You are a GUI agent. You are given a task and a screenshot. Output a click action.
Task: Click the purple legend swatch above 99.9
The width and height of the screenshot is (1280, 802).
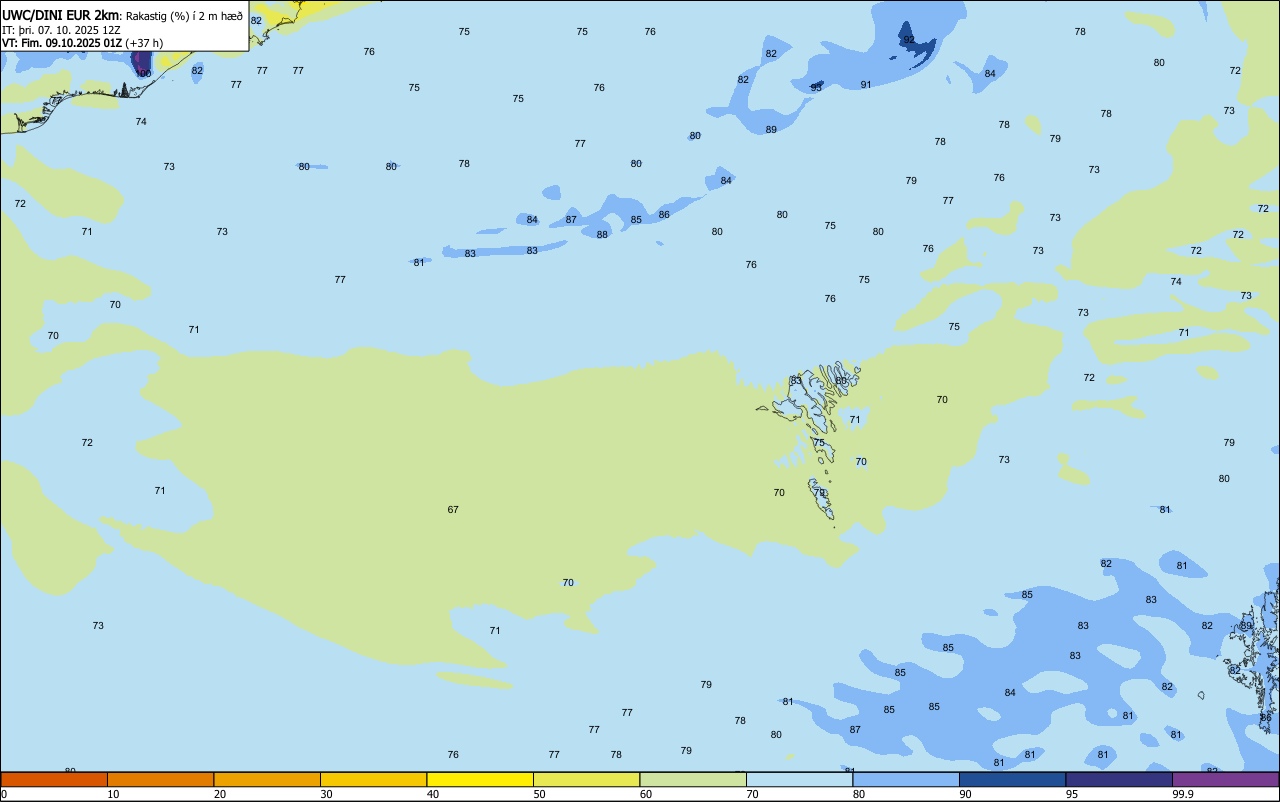[x=1225, y=779]
